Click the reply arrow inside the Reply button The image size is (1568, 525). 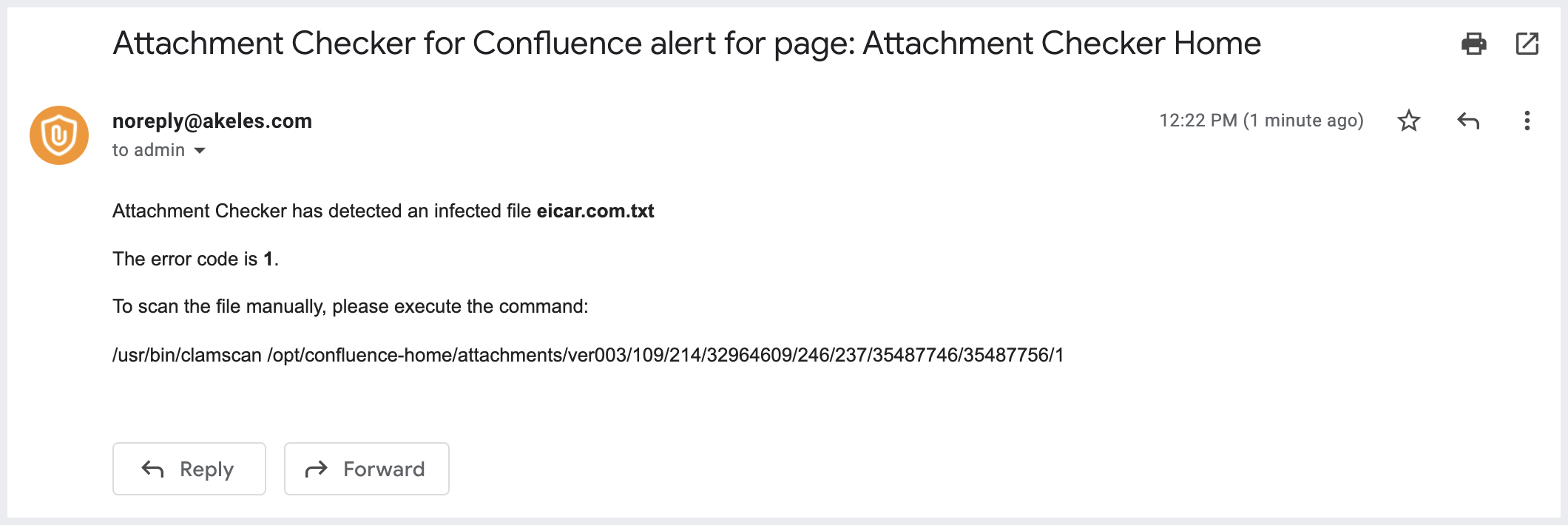pos(152,468)
